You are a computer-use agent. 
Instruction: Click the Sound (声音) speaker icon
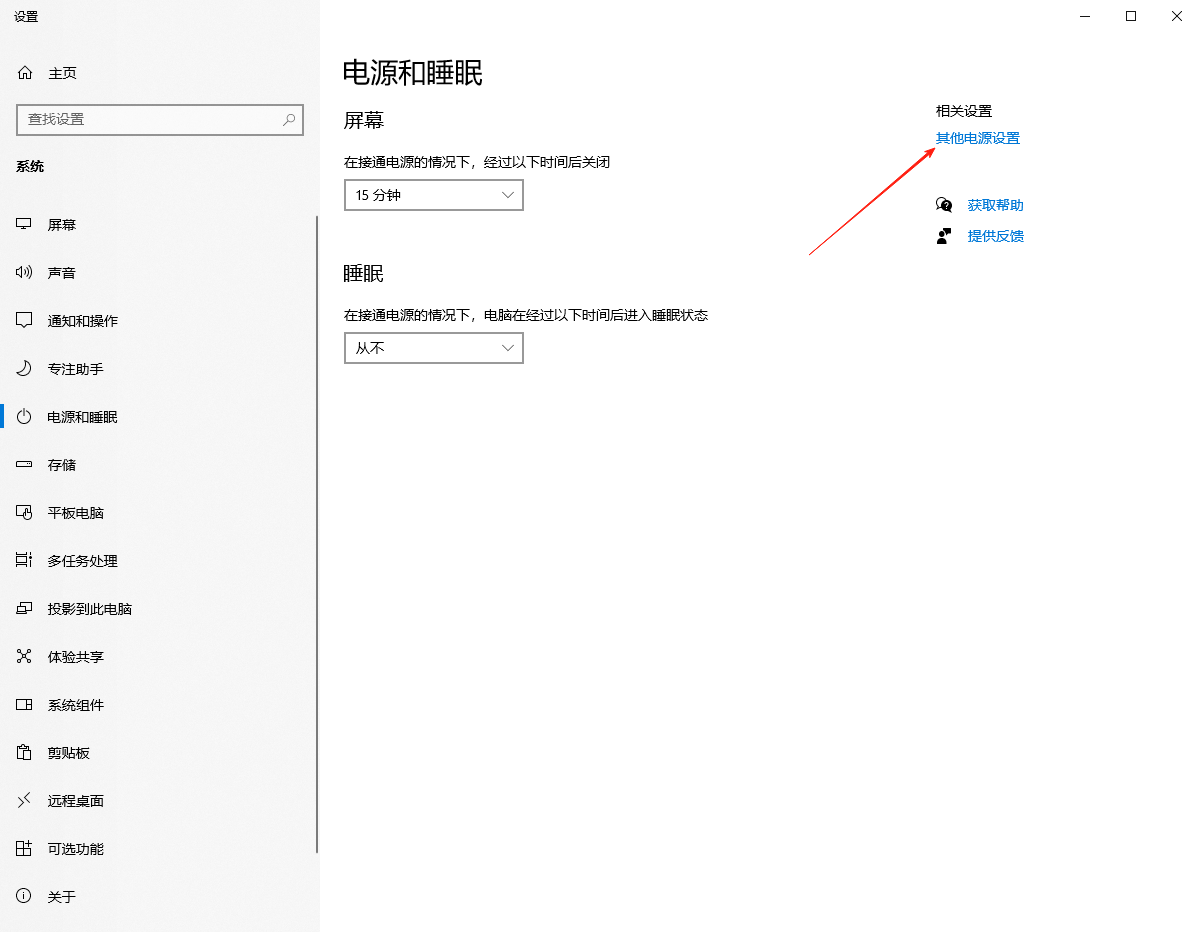pyautogui.click(x=25, y=273)
